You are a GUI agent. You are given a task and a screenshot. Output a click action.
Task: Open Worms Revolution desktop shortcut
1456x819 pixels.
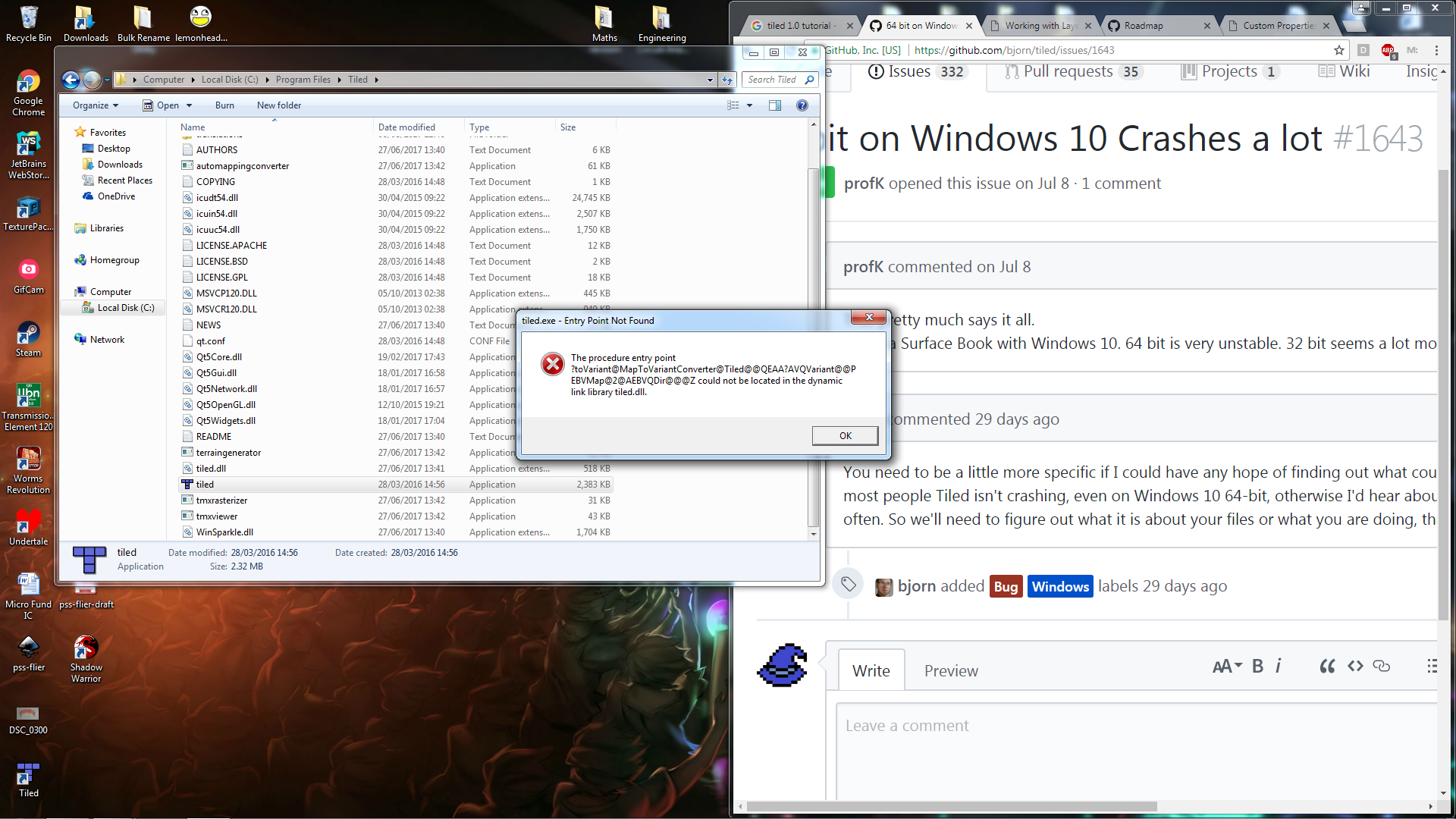28,470
